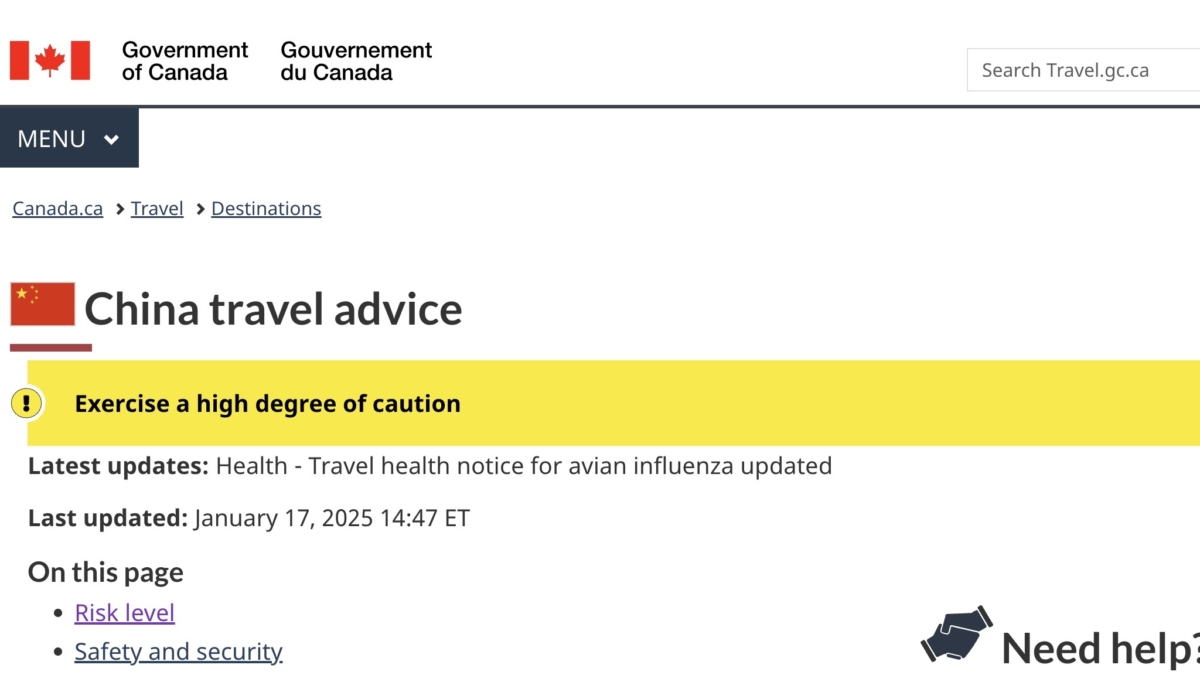Click the Gouvernement du Canada wordmark
1200x675 pixels.
click(356, 61)
